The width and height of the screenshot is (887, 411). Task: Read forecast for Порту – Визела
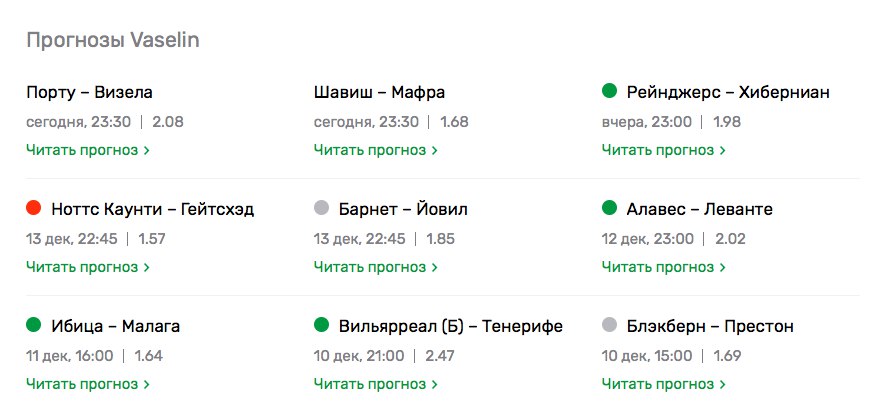coord(88,150)
